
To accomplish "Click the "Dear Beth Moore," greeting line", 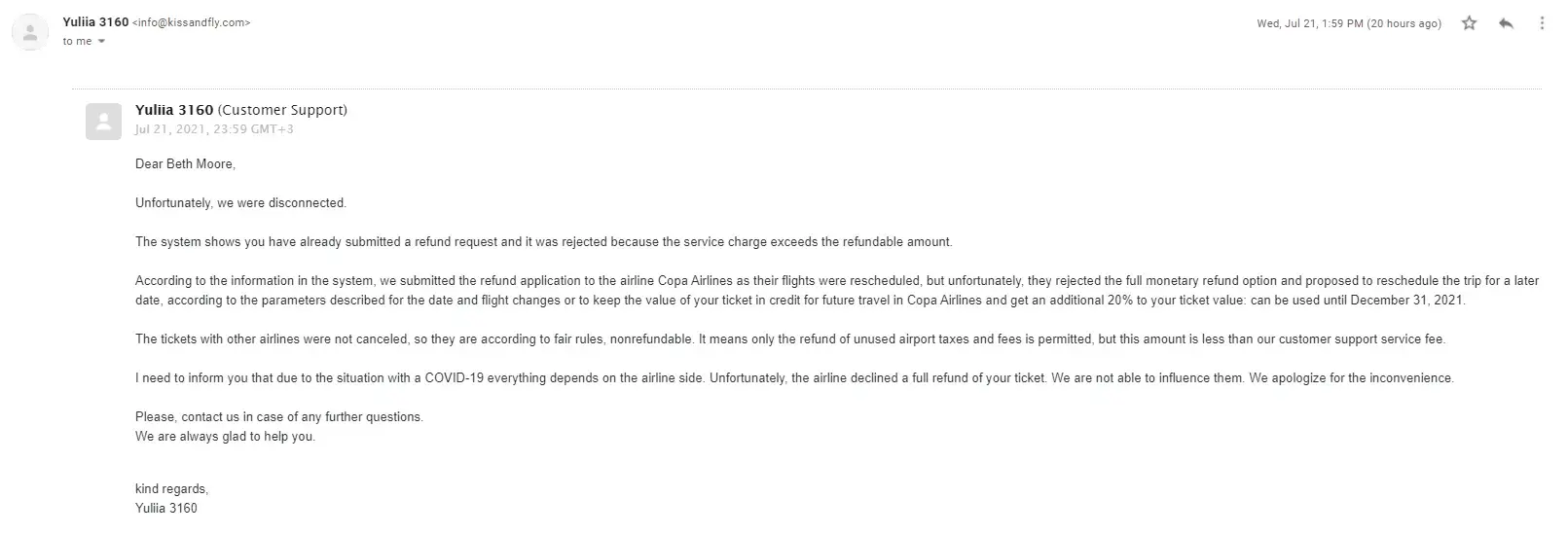I will point(185,164).
